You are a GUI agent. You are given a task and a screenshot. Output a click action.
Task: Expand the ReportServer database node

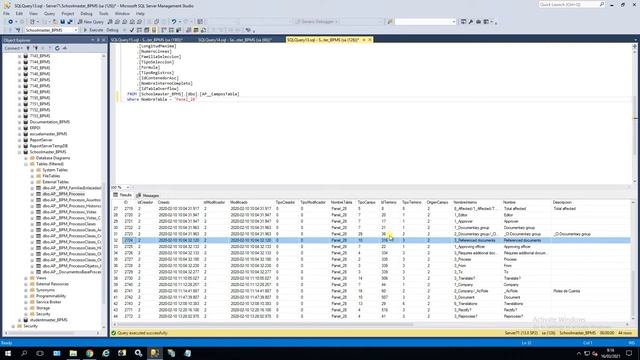pyautogui.click(x=20, y=140)
